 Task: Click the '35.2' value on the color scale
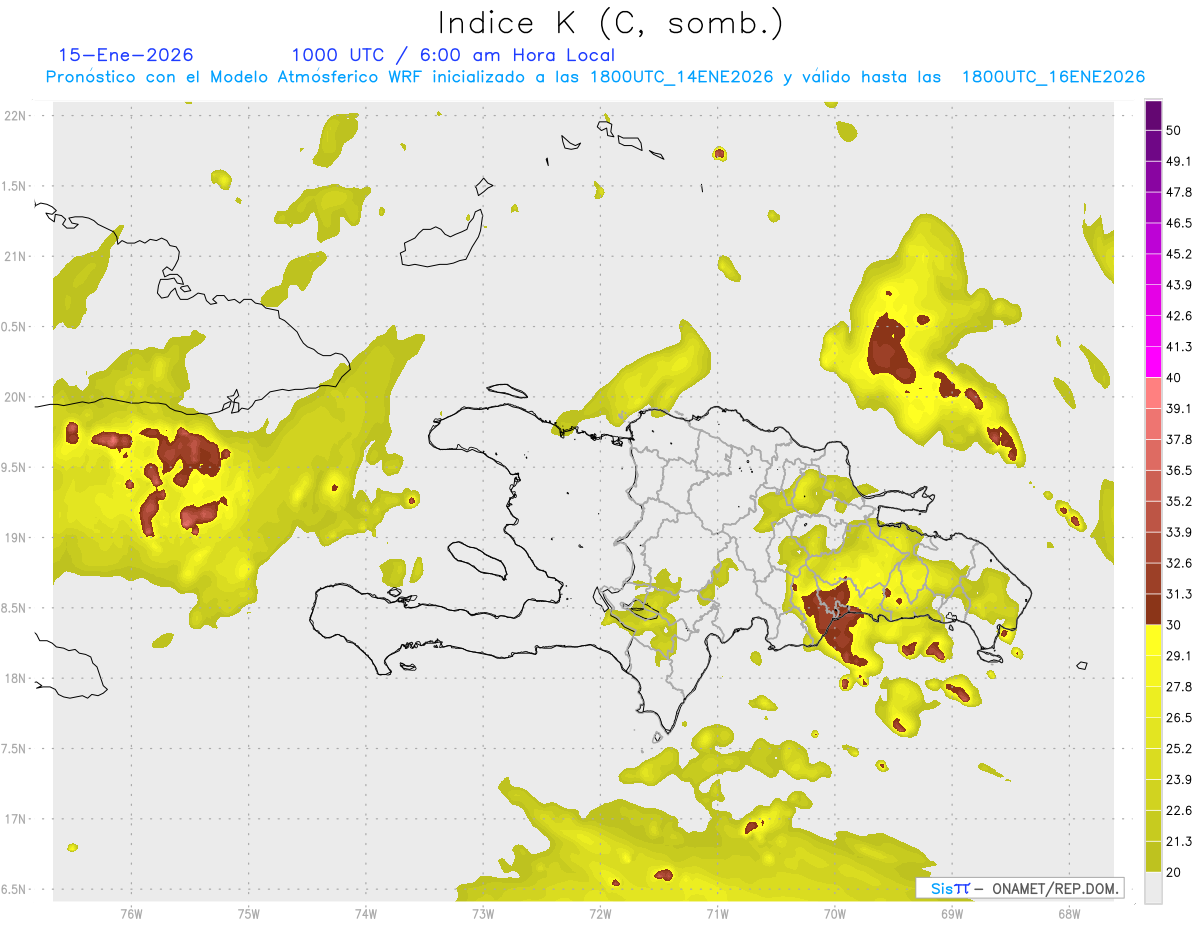pyautogui.click(x=1179, y=501)
